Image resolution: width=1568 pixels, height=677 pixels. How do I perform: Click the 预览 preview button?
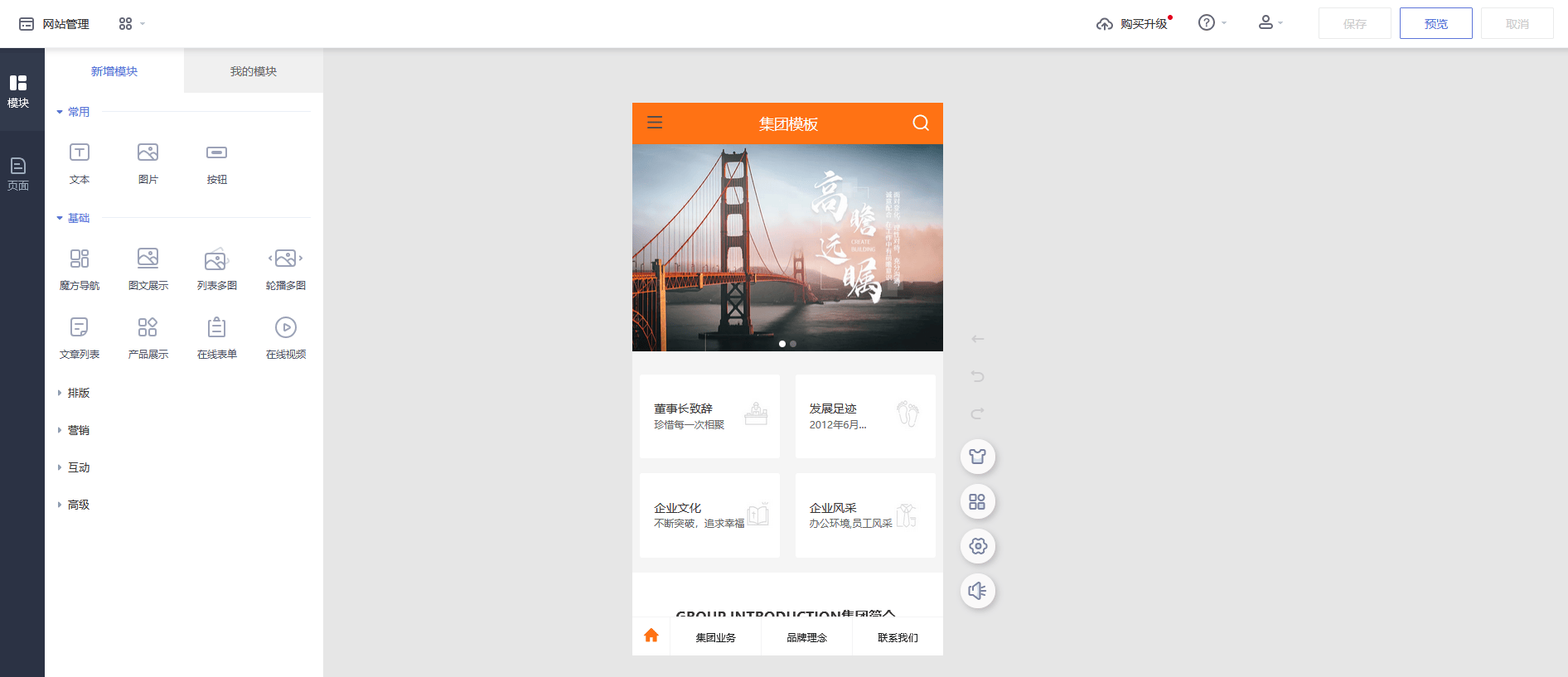[1435, 24]
